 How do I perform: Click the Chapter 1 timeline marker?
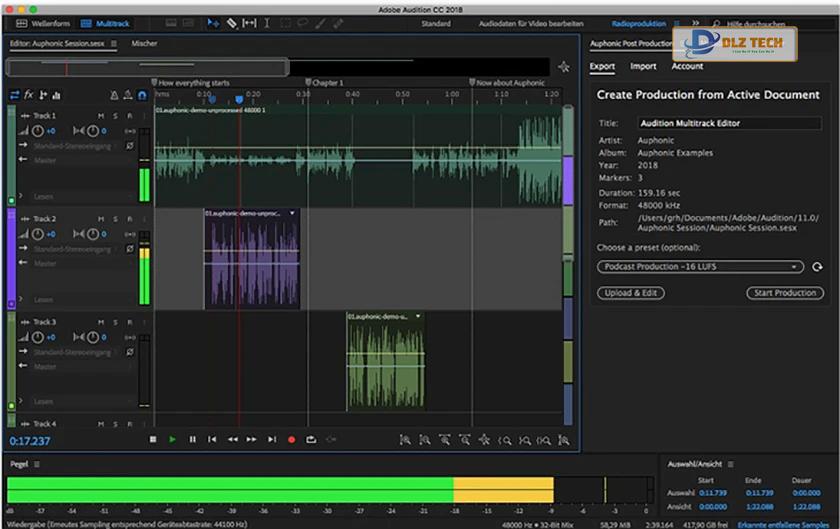[324, 83]
